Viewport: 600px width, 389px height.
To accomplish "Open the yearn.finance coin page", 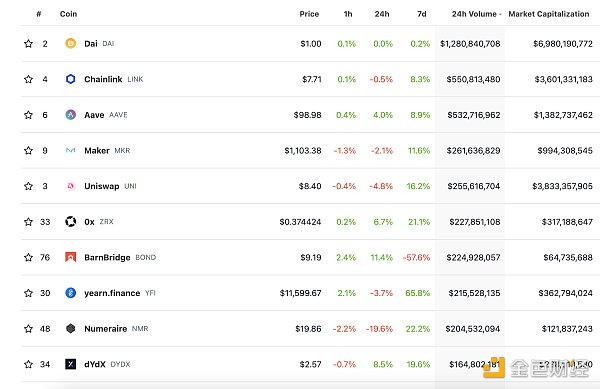I will 112,293.
